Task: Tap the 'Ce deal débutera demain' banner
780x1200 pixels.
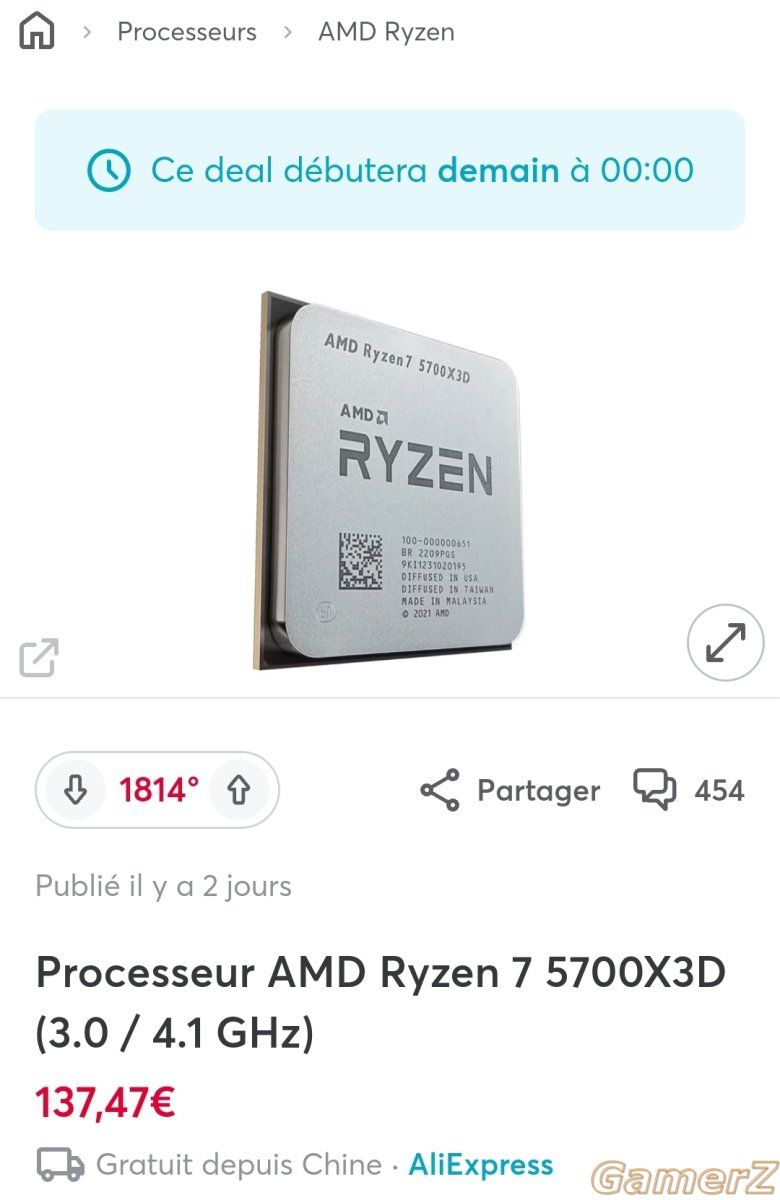Action: pyautogui.click(x=390, y=170)
